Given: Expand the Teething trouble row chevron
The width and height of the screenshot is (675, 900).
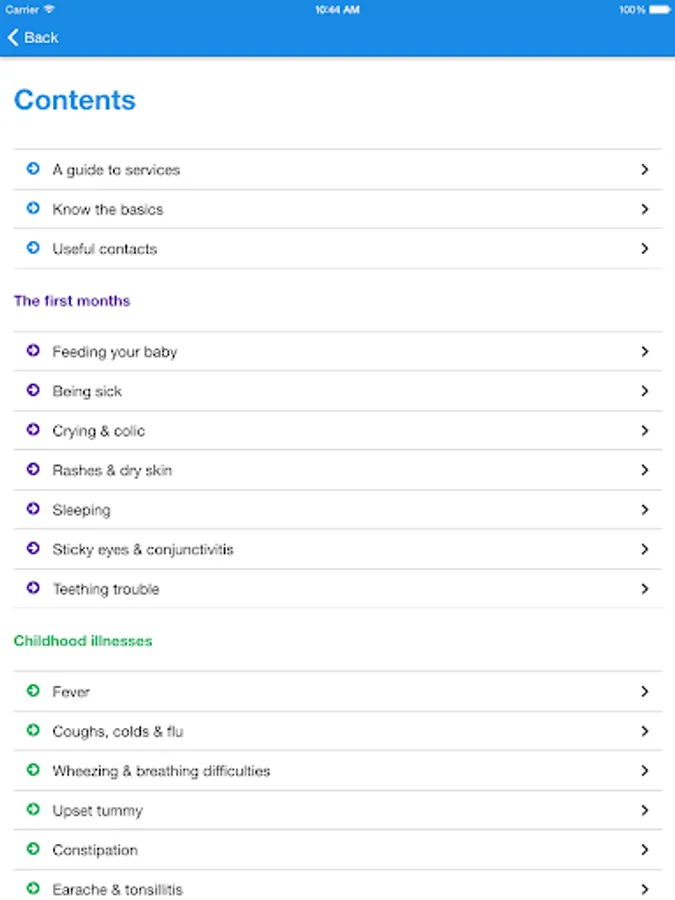Looking at the screenshot, I should 645,590.
